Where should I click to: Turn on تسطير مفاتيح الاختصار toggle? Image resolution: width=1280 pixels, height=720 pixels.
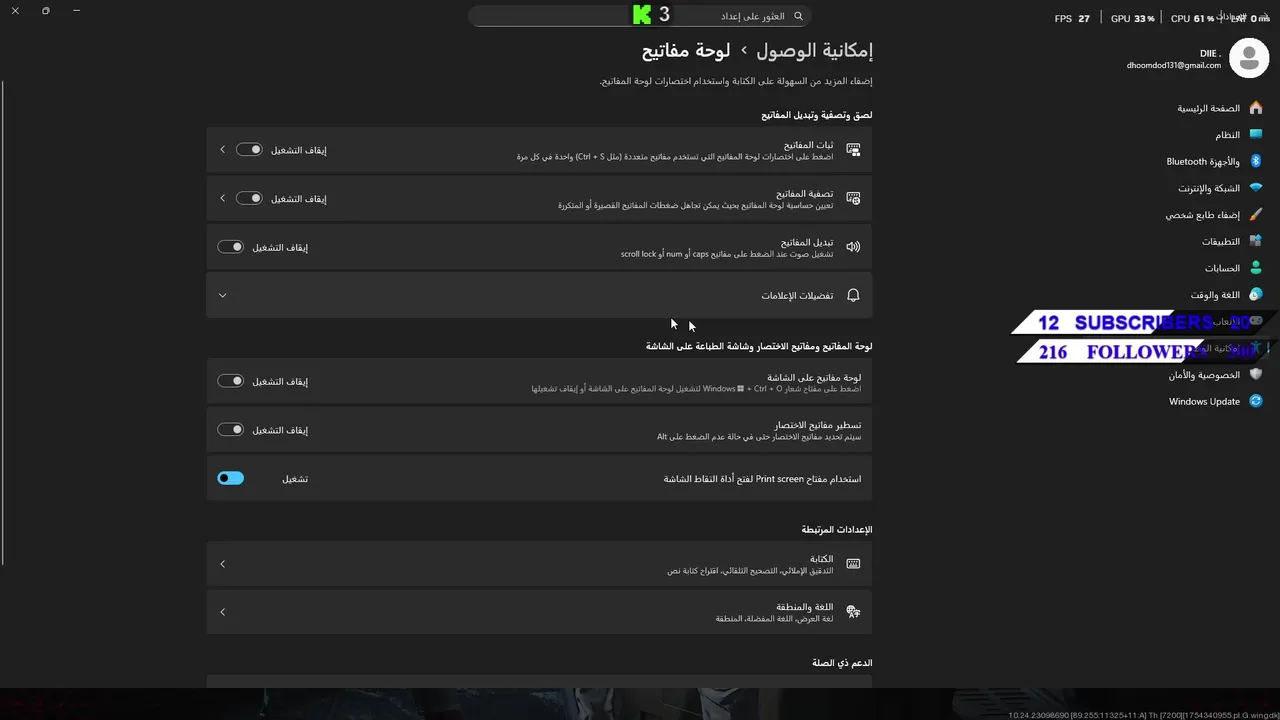[x=230, y=430]
